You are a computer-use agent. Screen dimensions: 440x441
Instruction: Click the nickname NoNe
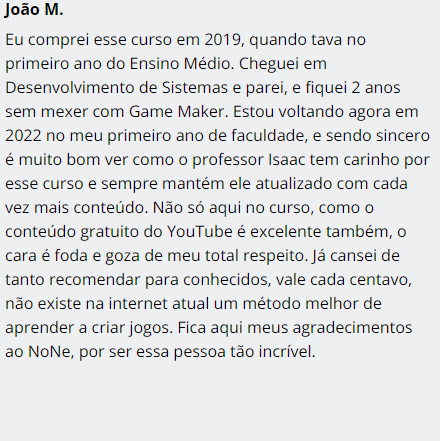[x=49, y=352]
